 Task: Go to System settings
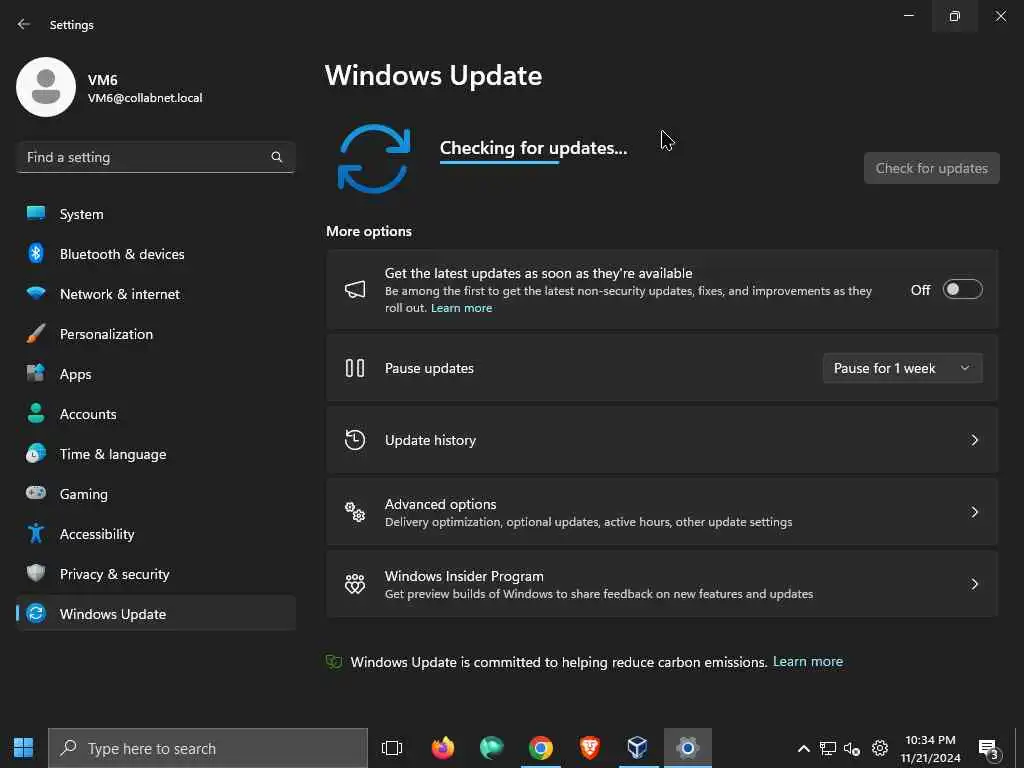(x=156, y=214)
